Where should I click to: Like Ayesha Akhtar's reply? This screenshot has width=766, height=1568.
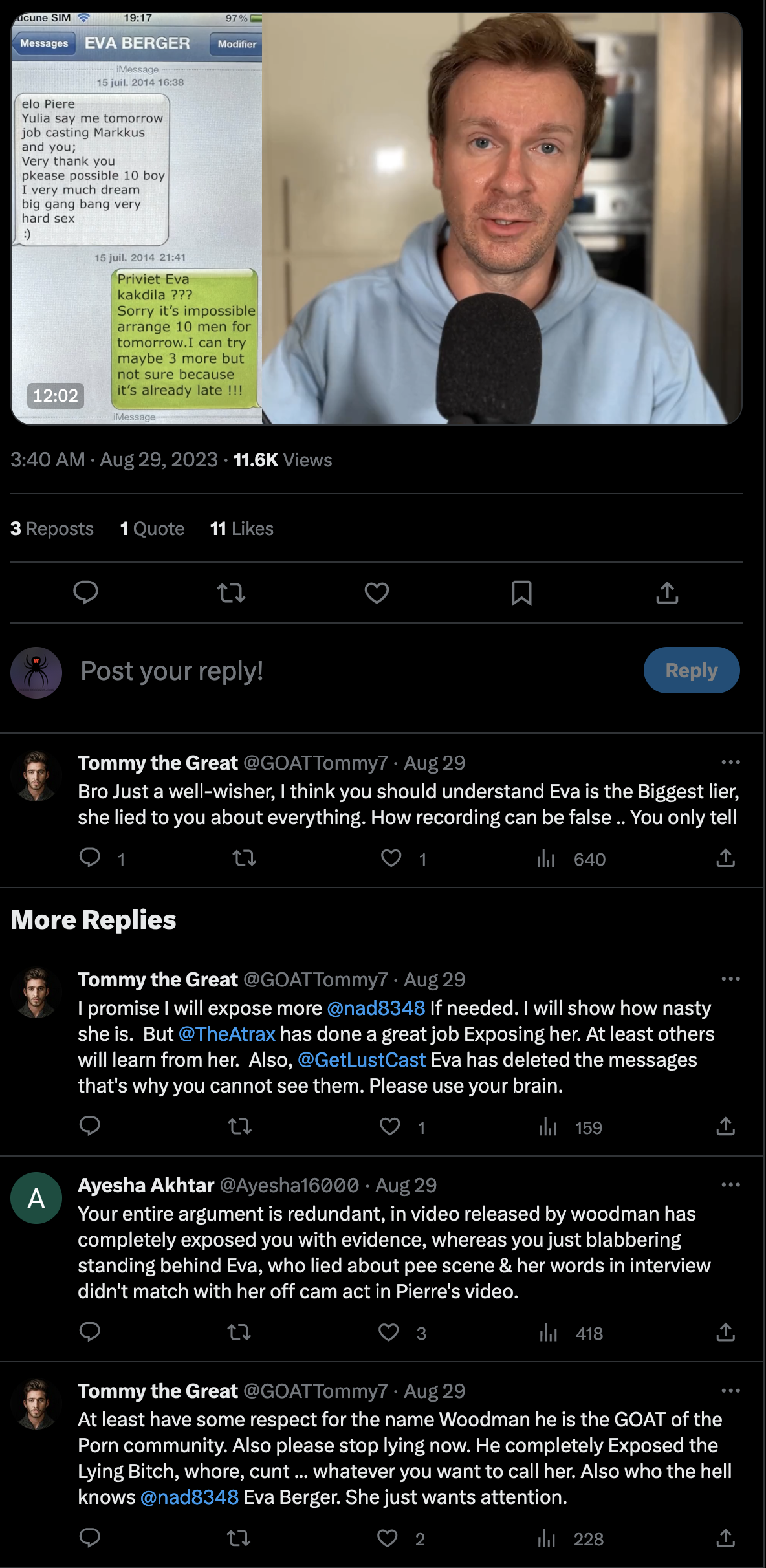pos(389,1333)
